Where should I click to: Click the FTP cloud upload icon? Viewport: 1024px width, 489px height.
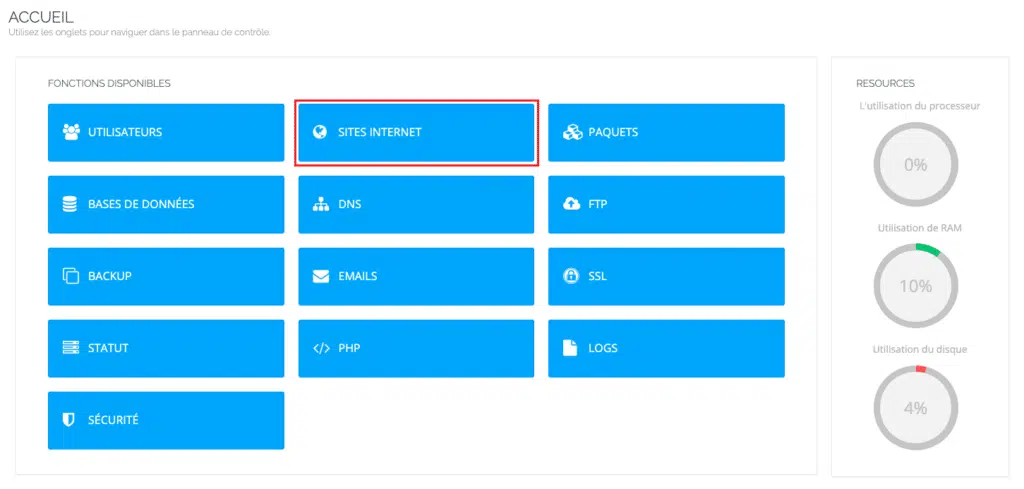[x=571, y=204]
